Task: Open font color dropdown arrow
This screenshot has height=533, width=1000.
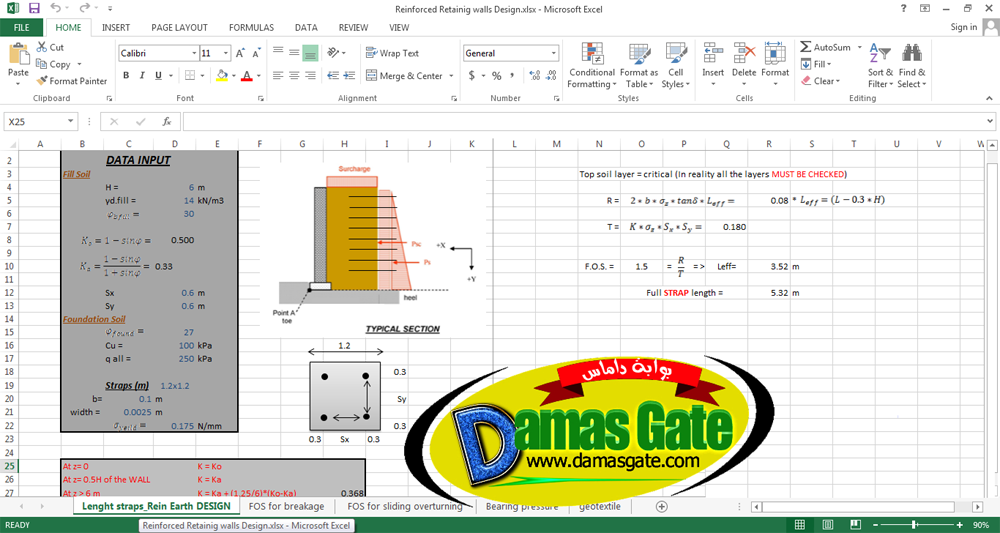Action: coord(258,75)
